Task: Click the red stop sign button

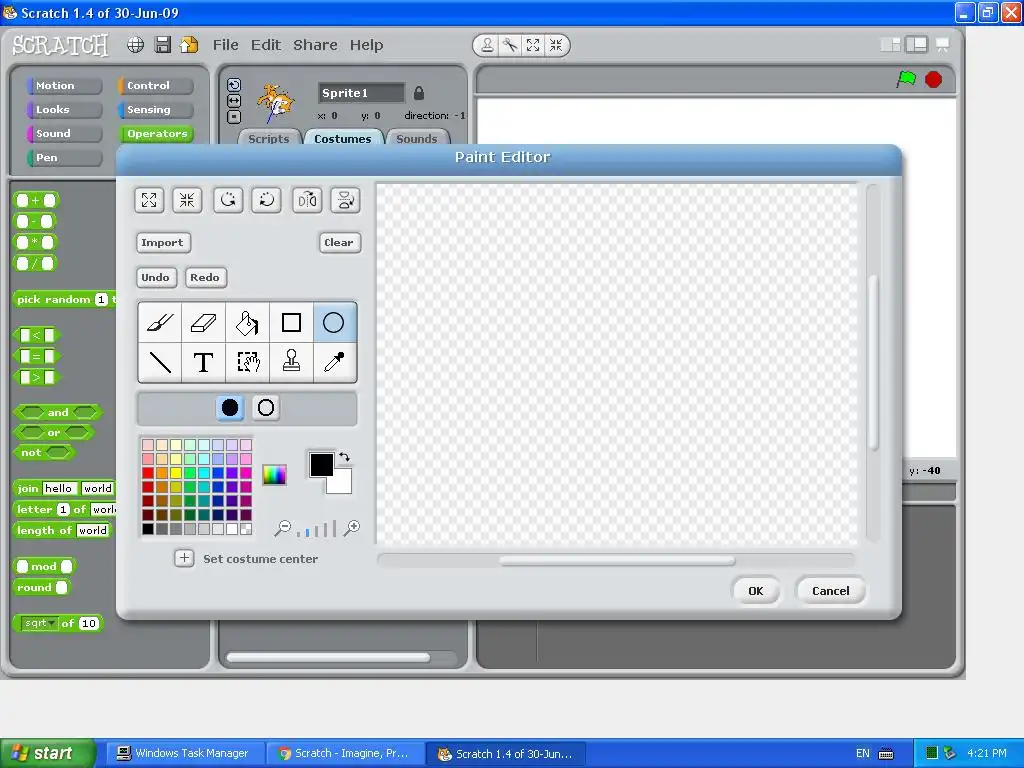Action: [x=934, y=80]
